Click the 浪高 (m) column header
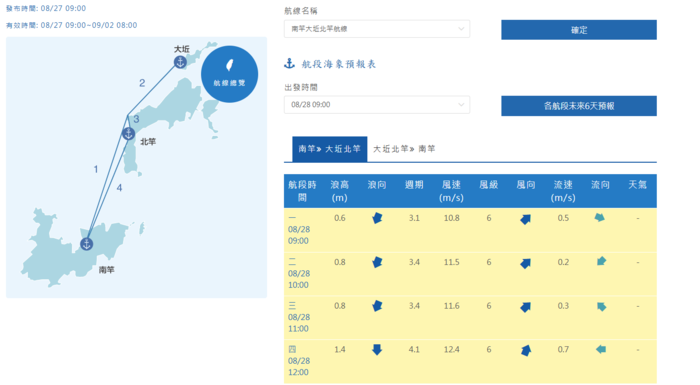The image size is (700, 385). coord(340,191)
